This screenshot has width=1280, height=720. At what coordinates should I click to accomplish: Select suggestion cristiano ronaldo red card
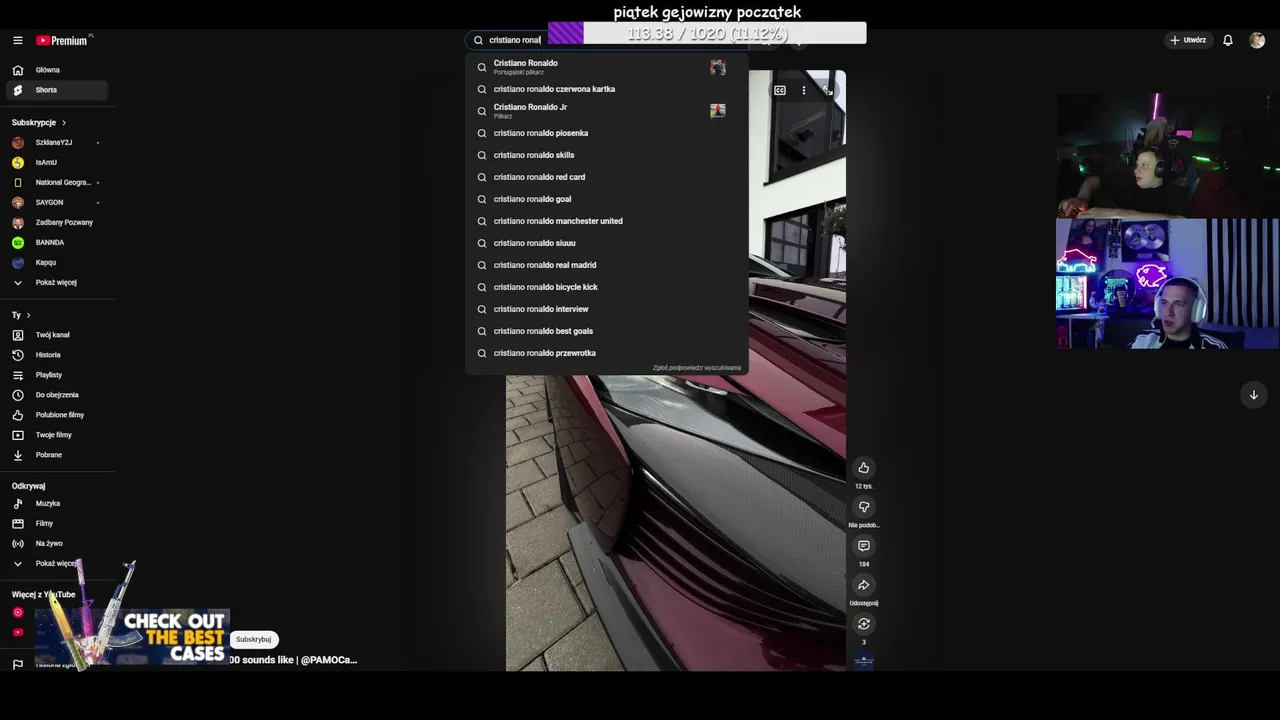[607, 177]
